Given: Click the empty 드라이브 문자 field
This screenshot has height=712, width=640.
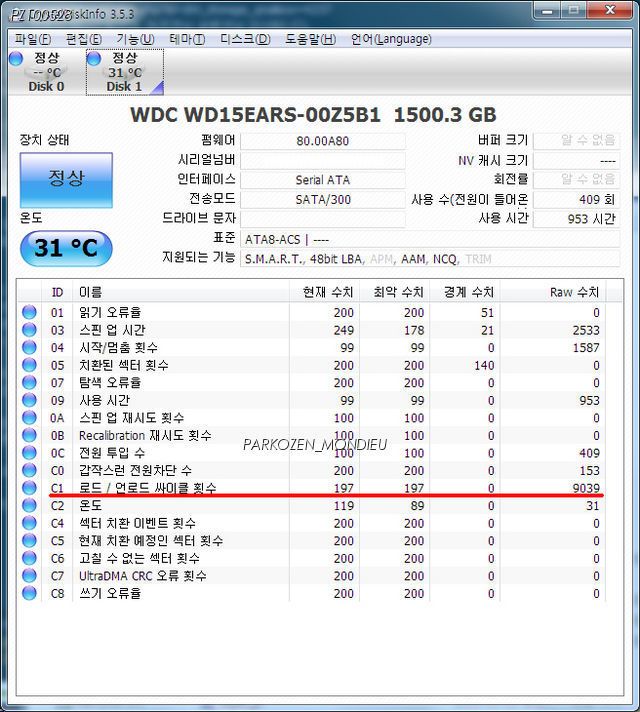Looking at the screenshot, I should click(322, 219).
